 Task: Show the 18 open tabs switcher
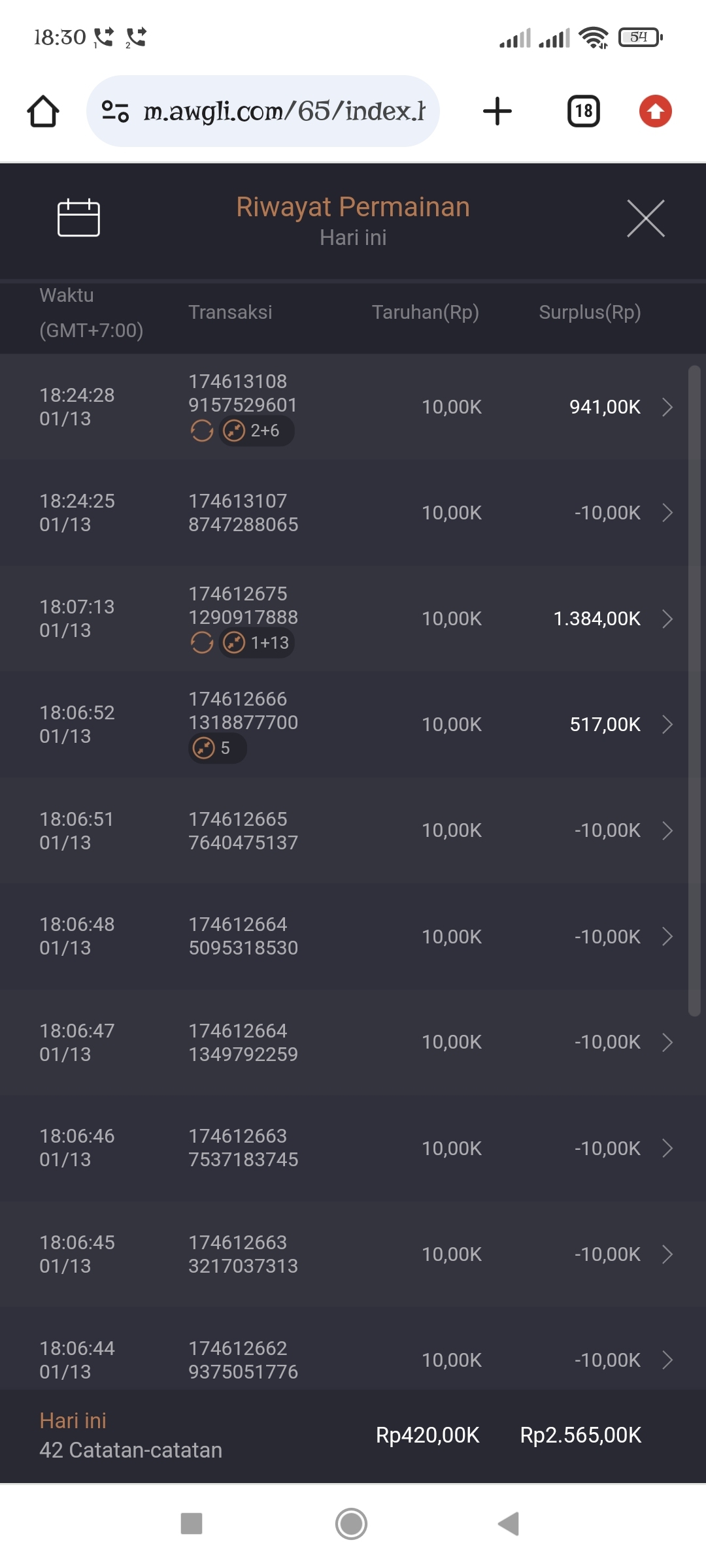(x=584, y=111)
